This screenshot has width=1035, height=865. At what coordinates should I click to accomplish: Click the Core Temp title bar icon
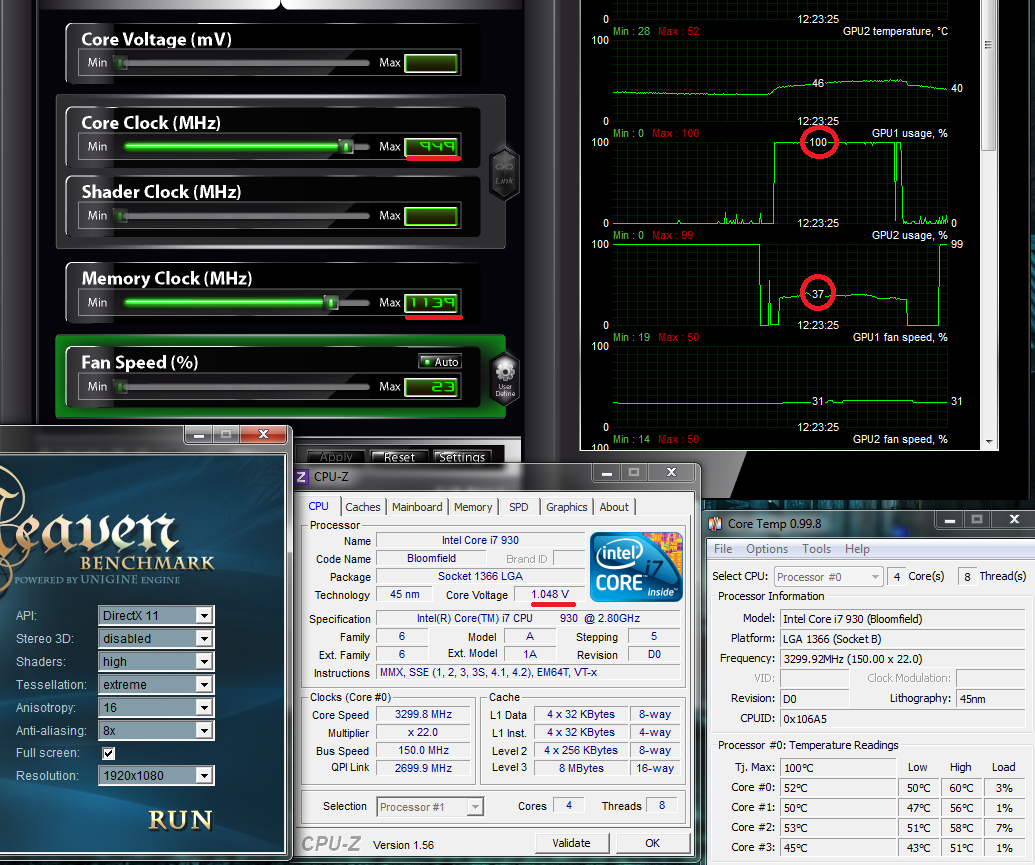click(715, 524)
